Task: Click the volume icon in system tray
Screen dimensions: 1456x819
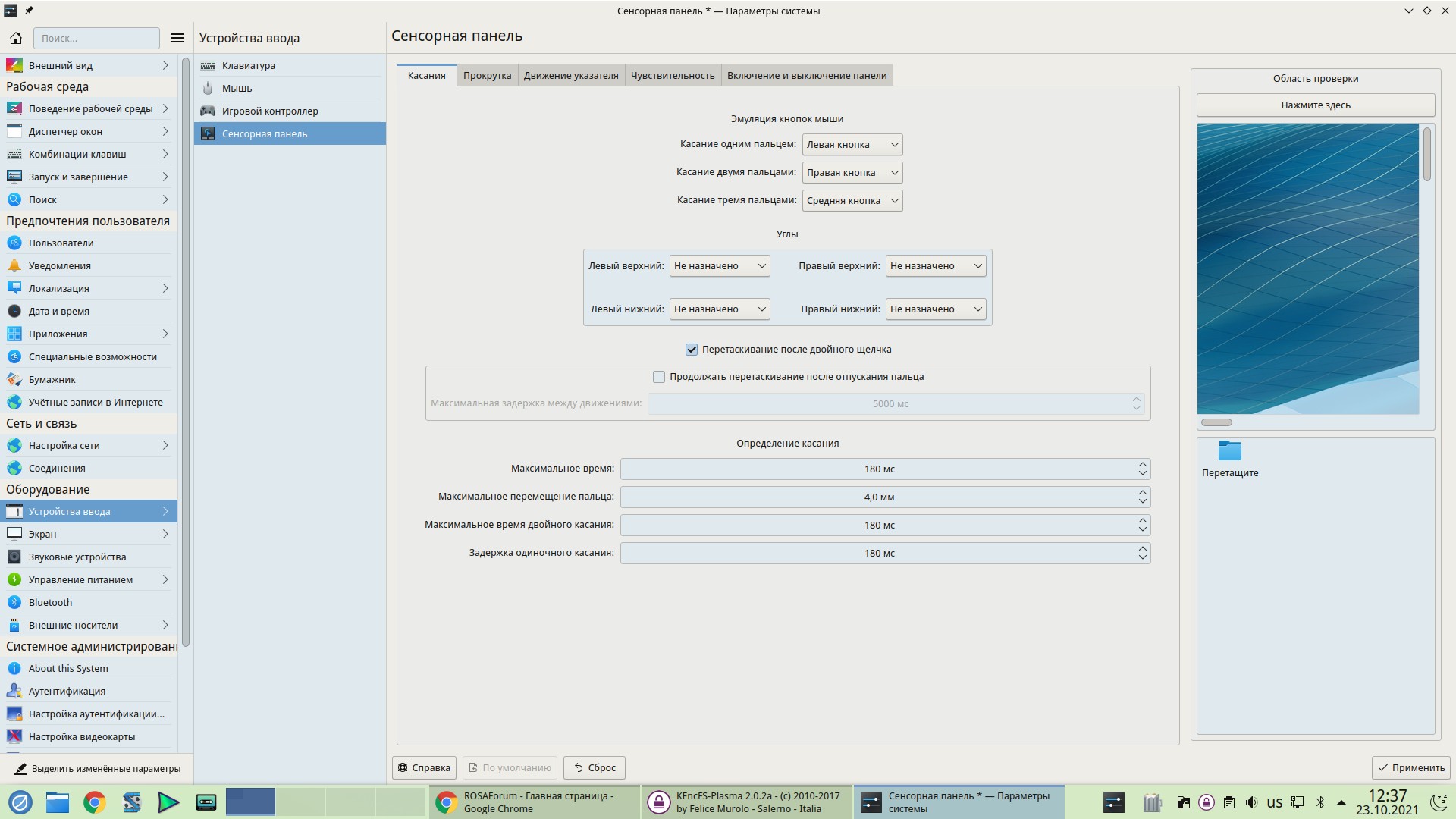Action: click(x=1251, y=802)
